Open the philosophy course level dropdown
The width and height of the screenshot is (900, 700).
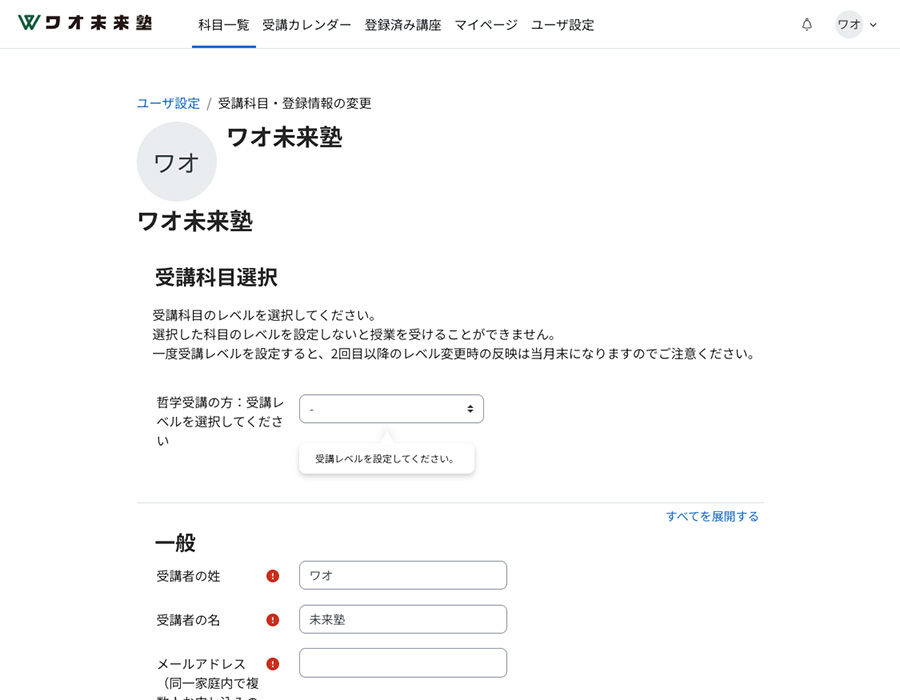[391, 408]
